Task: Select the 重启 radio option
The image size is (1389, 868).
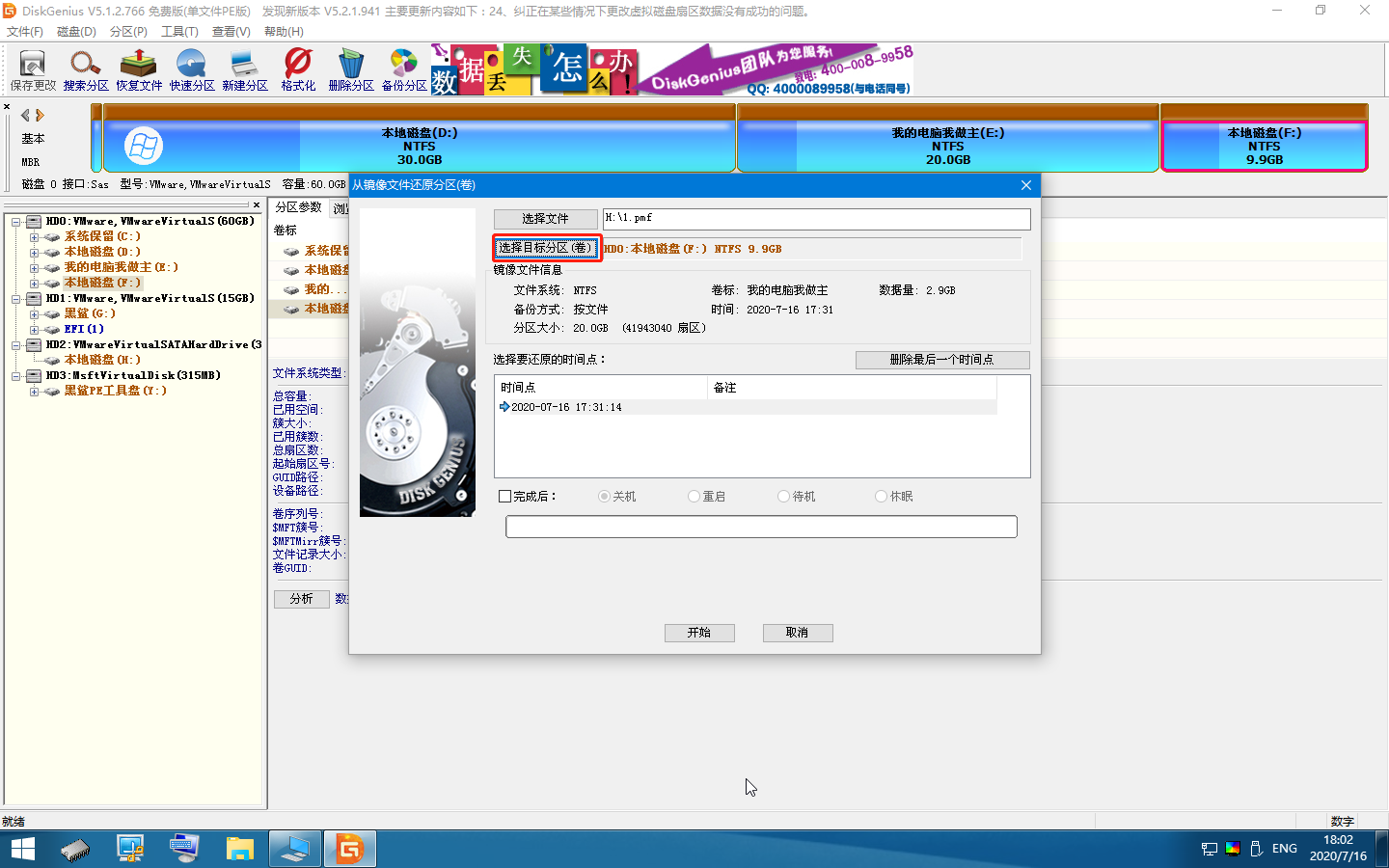Action: pyautogui.click(x=694, y=497)
